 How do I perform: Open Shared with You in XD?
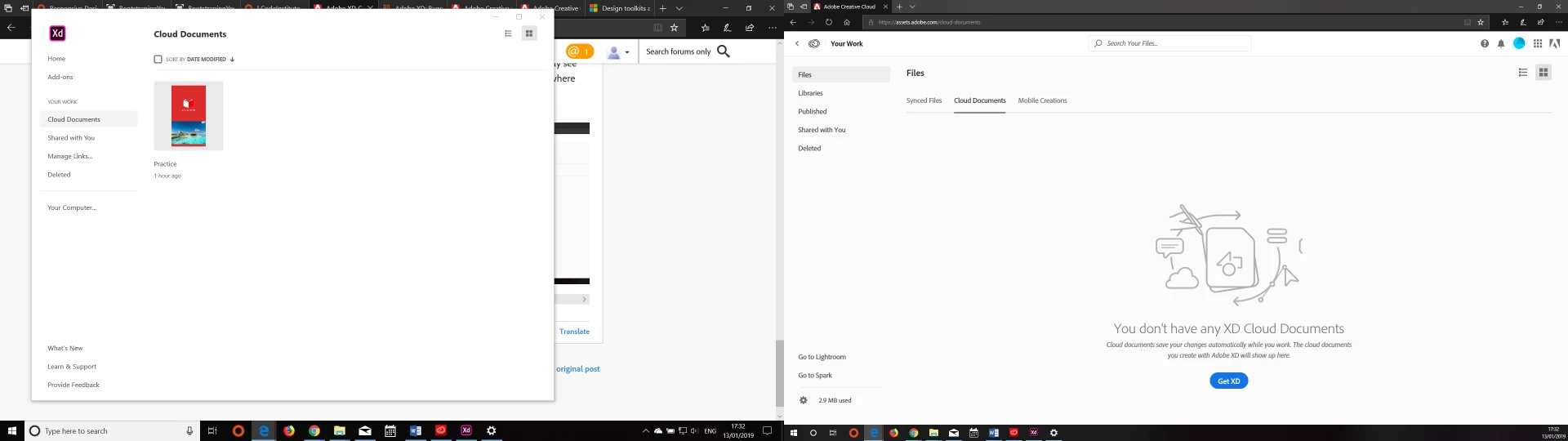coord(71,138)
